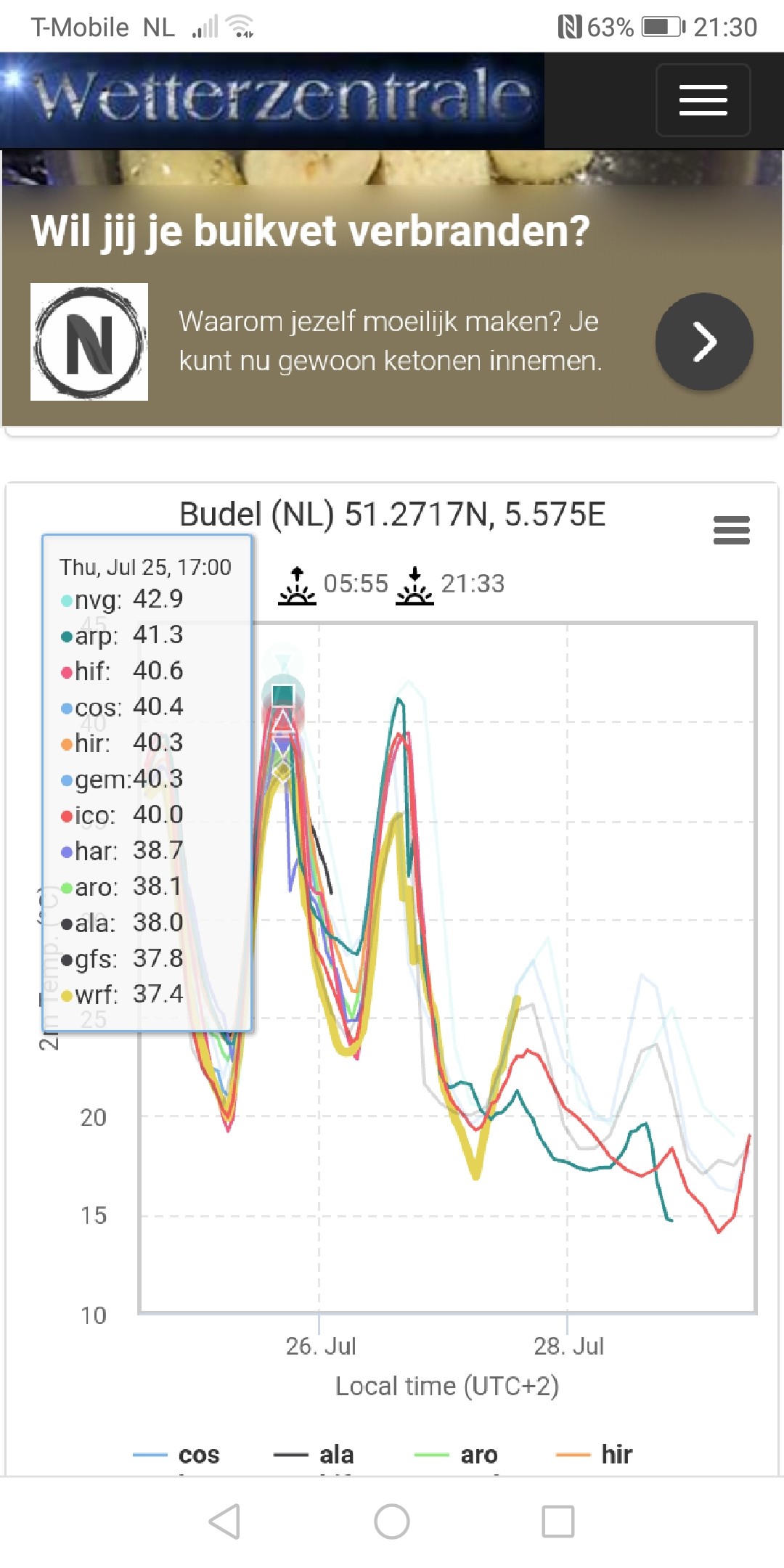Click the Budel (NL) chart title
Screen dimensions: 784x1568
392,514
